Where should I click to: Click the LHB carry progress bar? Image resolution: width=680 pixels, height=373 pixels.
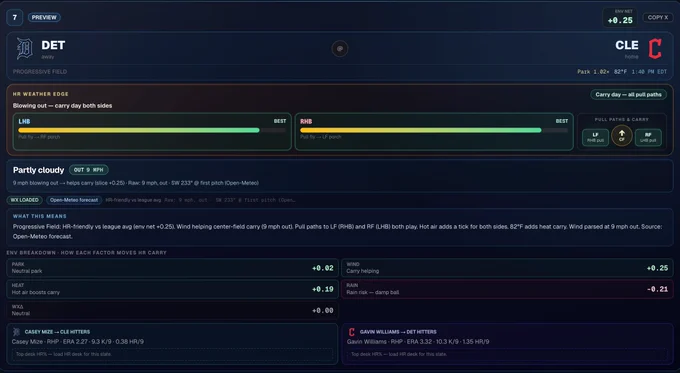pyautogui.click(x=152, y=130)
